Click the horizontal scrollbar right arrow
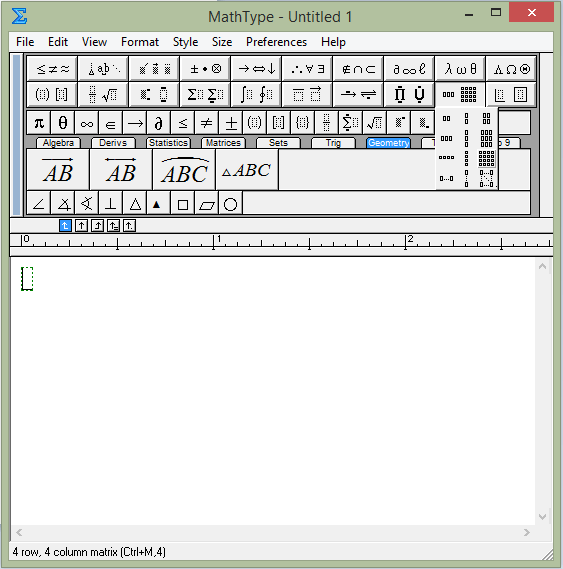This screenshot has height=569, width=563. pyautogui.click(x=527, y=532)
